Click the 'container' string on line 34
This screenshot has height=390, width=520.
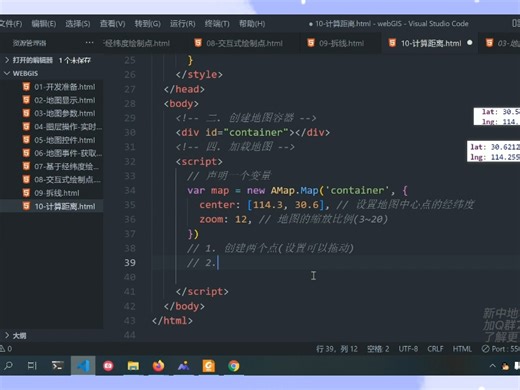click(x=357, y=190)
